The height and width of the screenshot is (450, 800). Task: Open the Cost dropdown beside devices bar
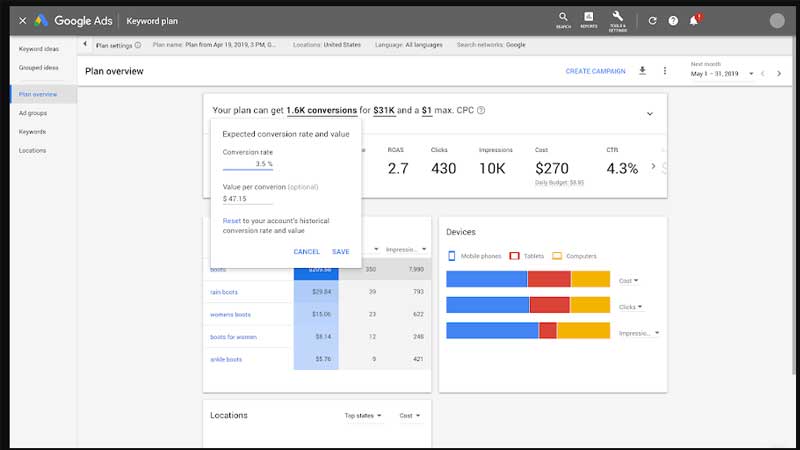click(628, 281)
